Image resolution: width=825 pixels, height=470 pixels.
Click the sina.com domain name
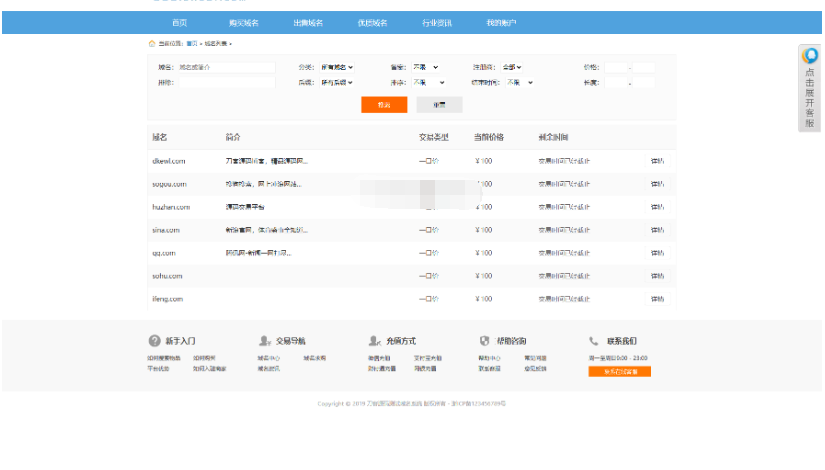pyautogui.click(x=166, y=230)
